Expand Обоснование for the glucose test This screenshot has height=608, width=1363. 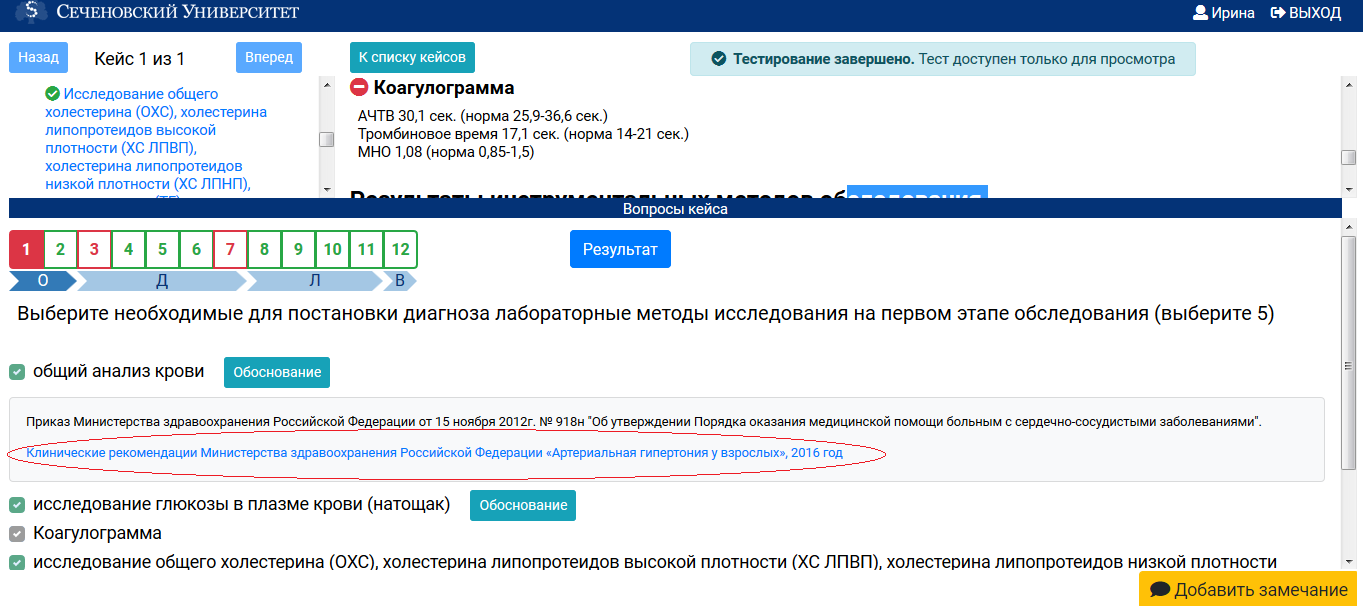click(522, 505)
